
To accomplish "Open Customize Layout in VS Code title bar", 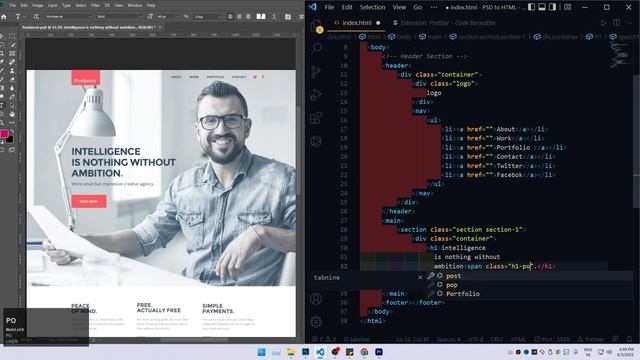I will click(x=568, y=7).
